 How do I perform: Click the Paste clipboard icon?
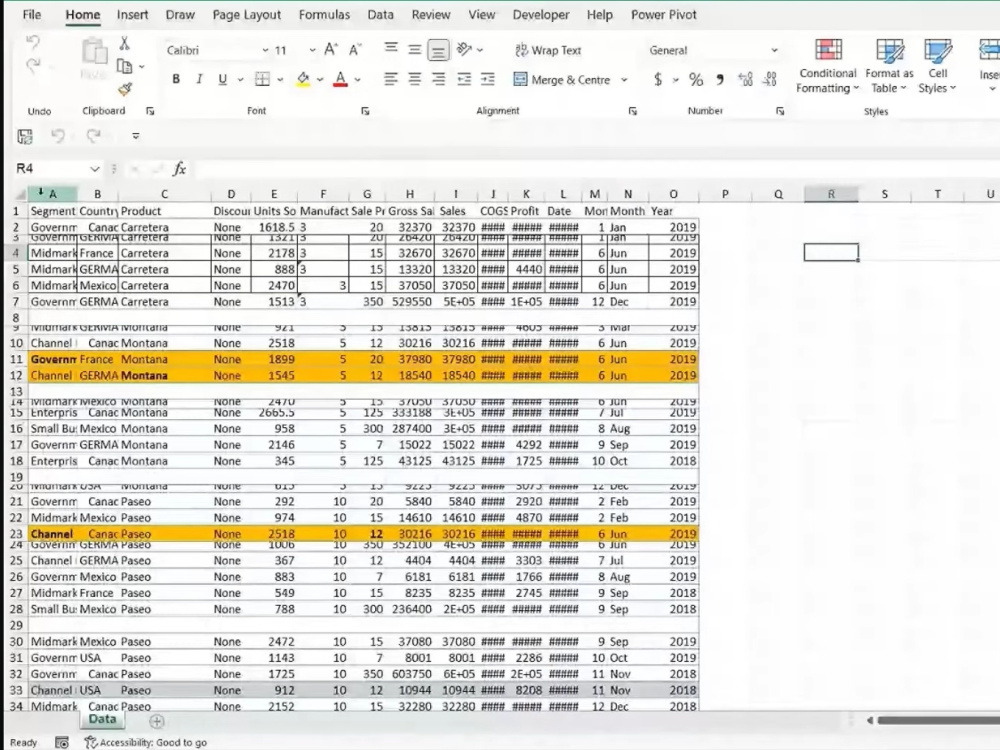pos(94,52)
